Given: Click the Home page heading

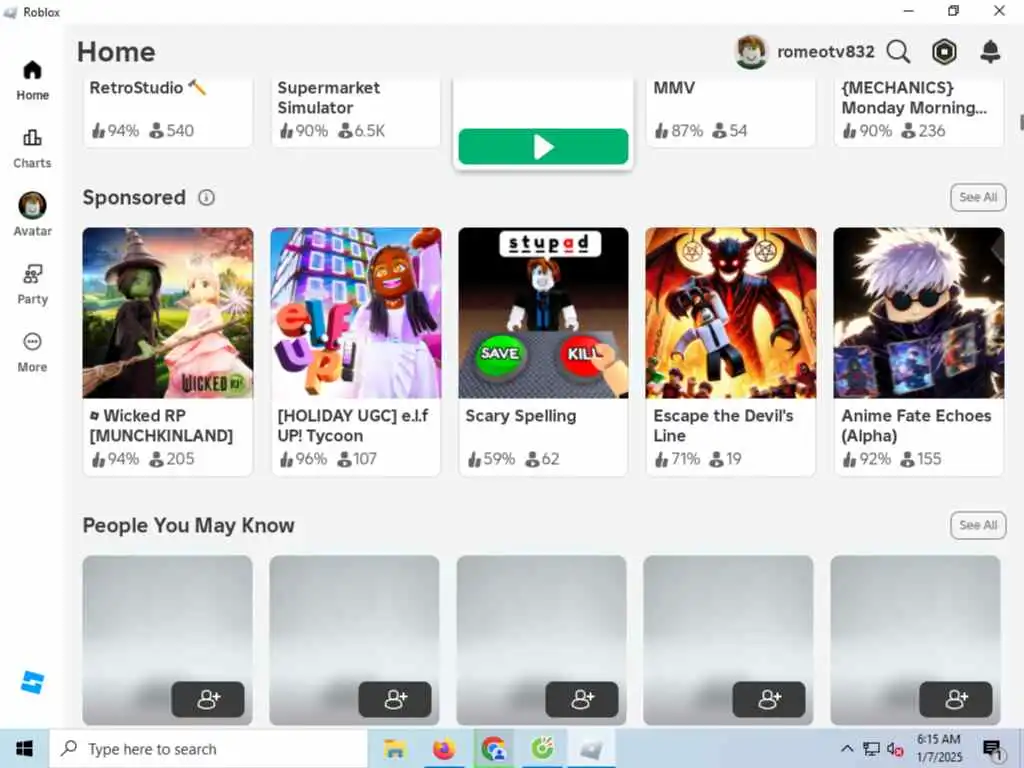Looking at the screenshot, I should coord(116,52).
